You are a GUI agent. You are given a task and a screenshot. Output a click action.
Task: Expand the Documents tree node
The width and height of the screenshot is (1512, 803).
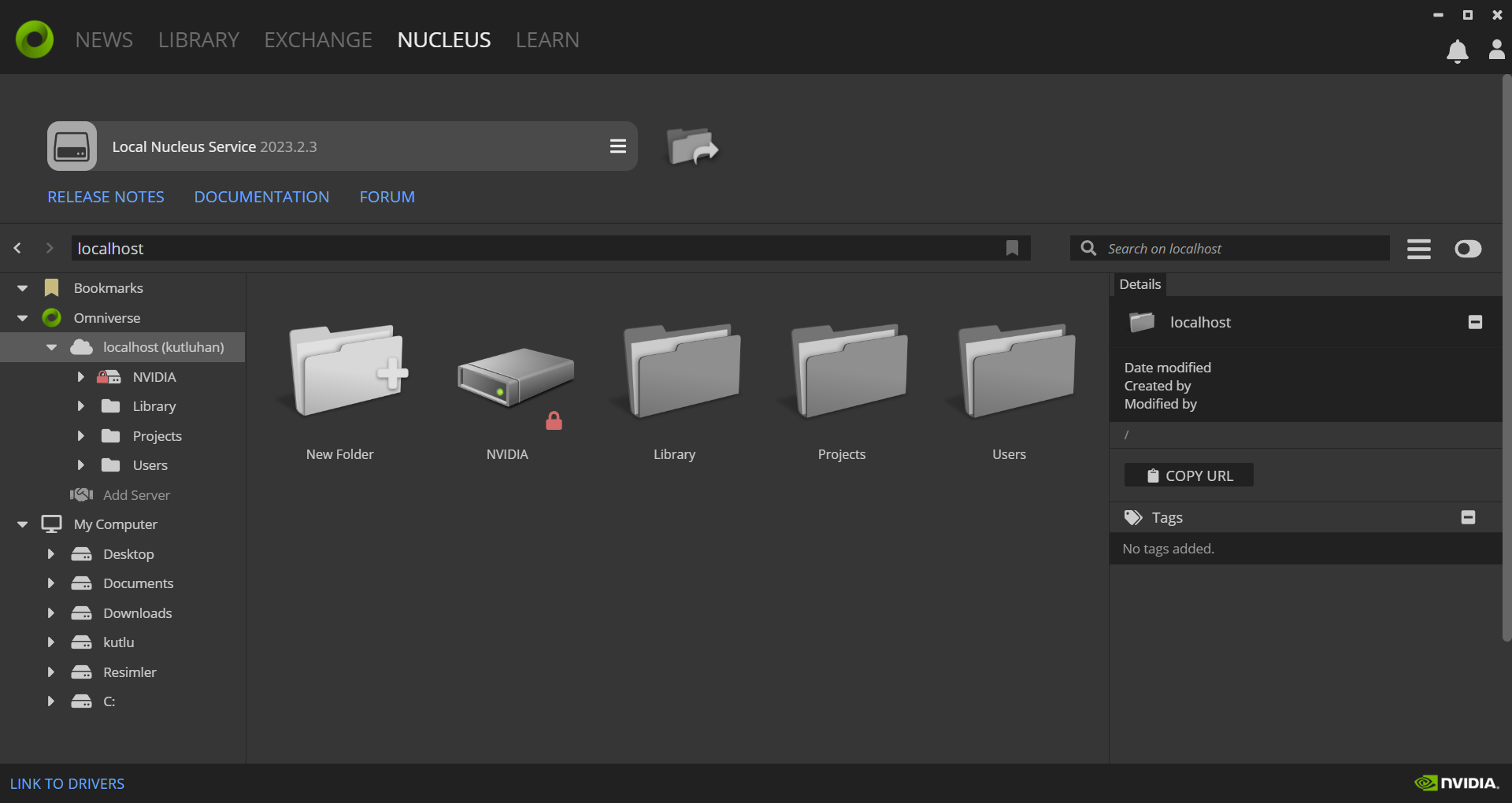(50, 583)
